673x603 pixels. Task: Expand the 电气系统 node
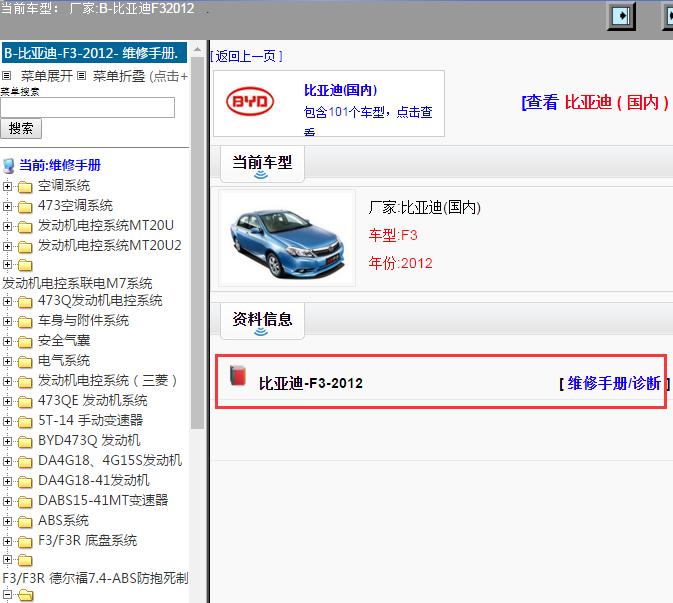click(7, 362)
